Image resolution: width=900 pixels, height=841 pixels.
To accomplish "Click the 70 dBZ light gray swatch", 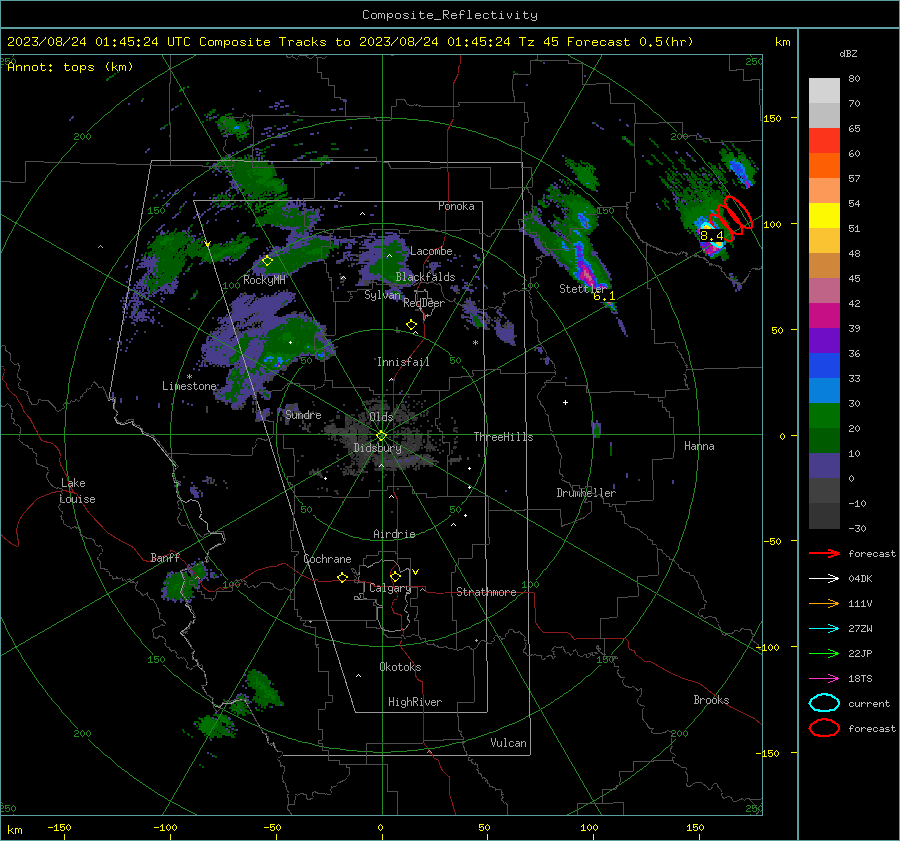I will click(824, 91).
